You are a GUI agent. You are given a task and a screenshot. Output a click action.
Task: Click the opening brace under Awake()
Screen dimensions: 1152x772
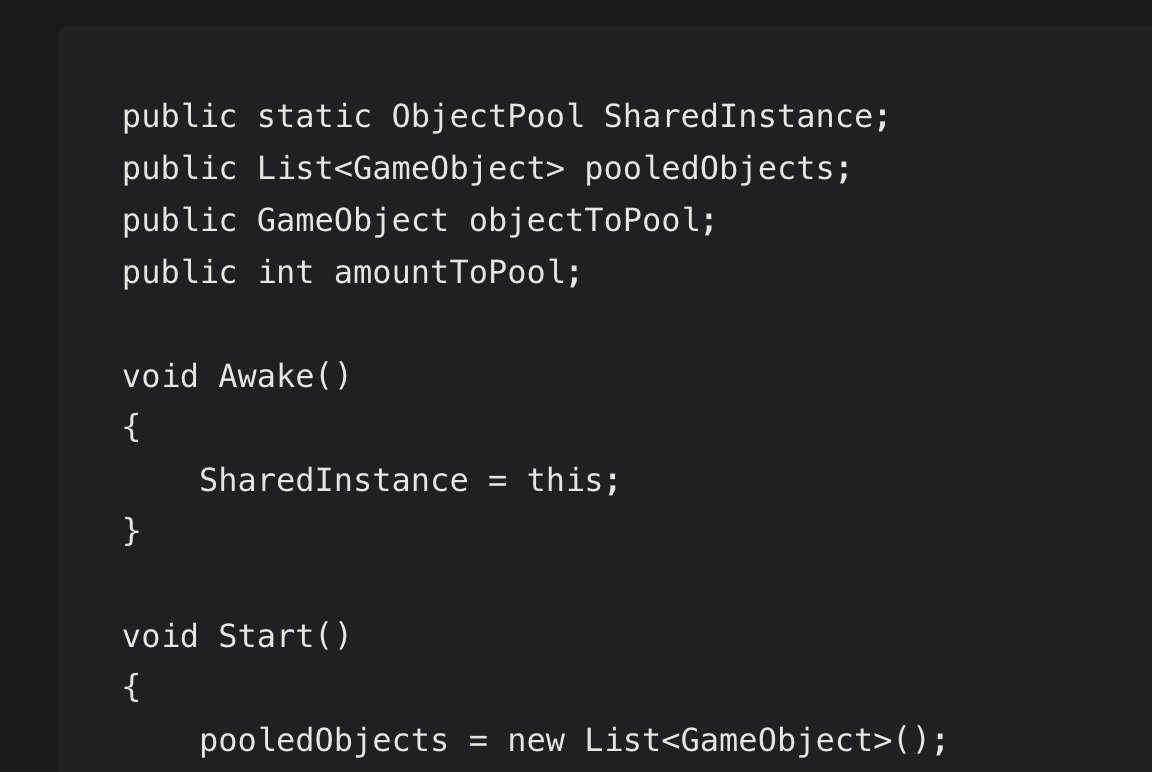pos(132,428)
